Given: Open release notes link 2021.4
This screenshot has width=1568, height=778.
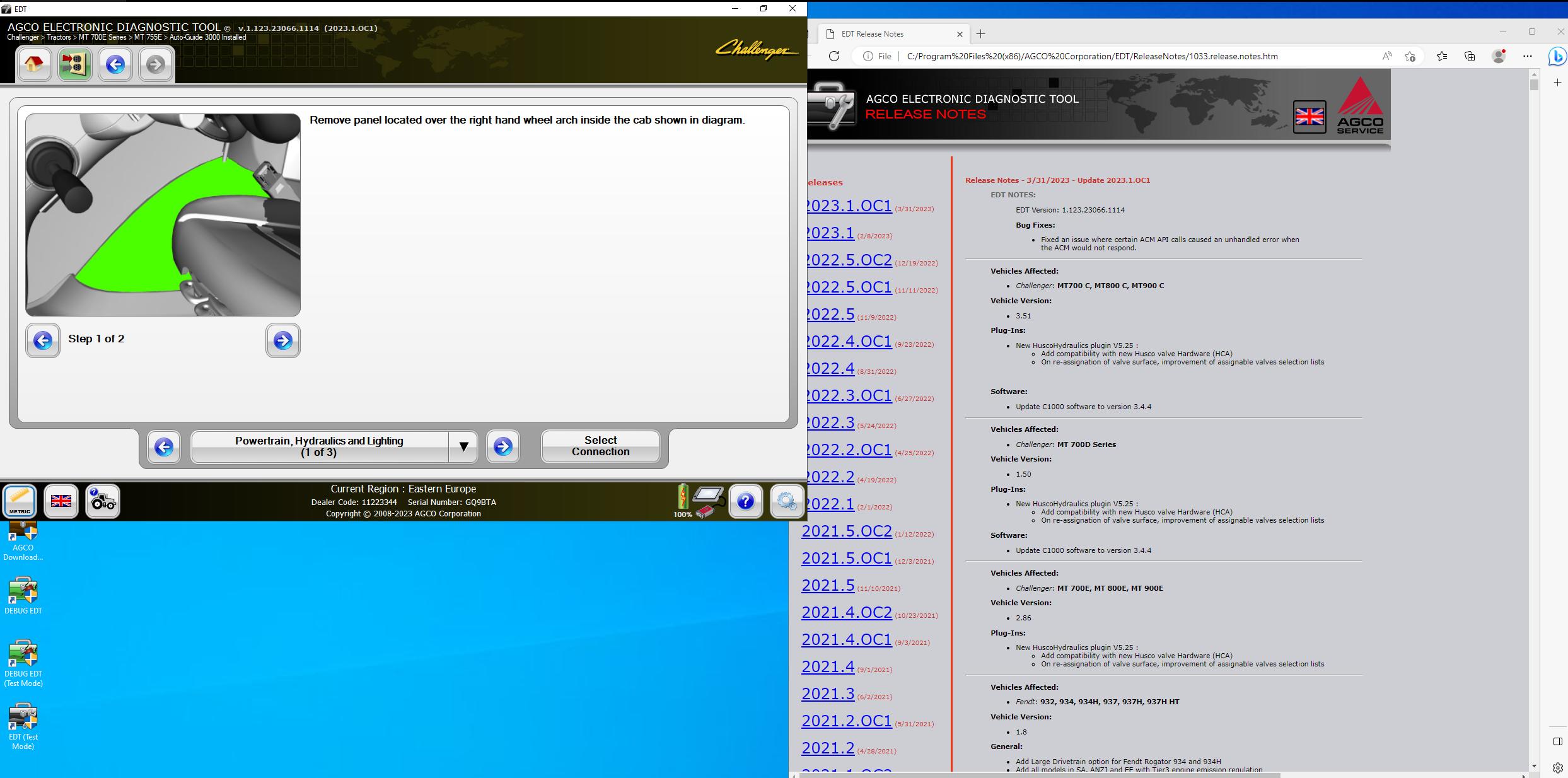Looking at the screenshot, I should [x=828, y=666].
